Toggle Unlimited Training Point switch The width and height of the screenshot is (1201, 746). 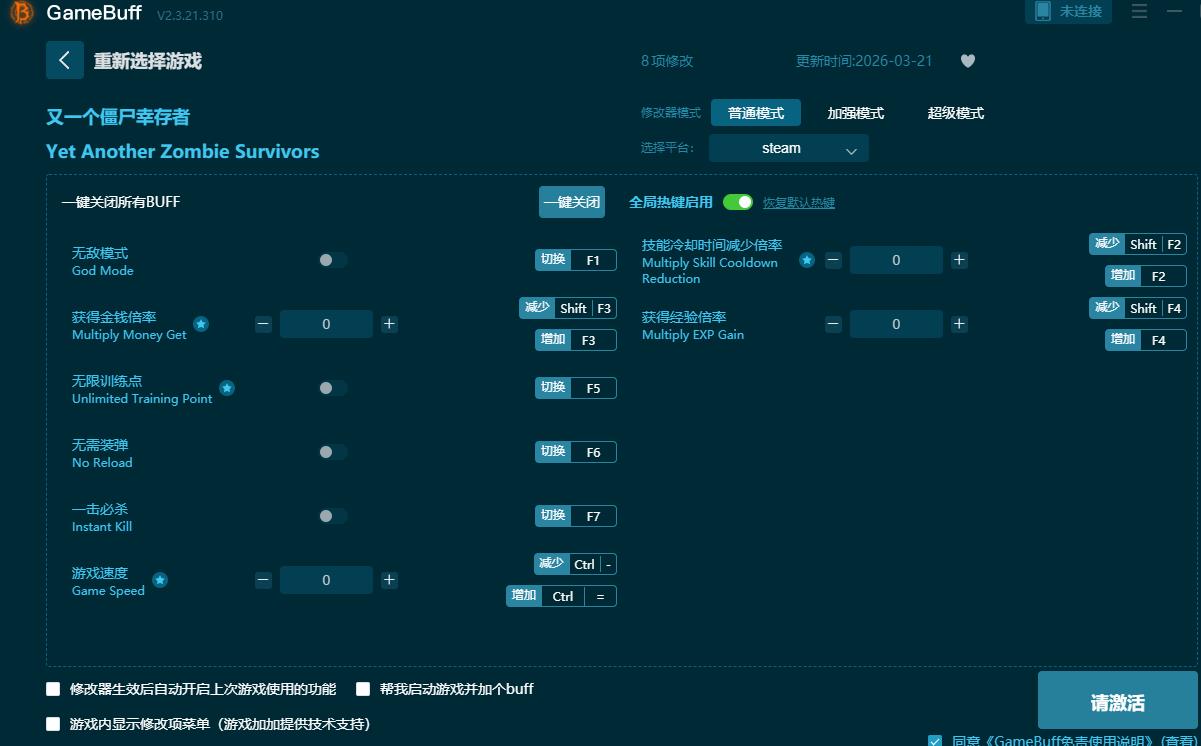(333, 388)
